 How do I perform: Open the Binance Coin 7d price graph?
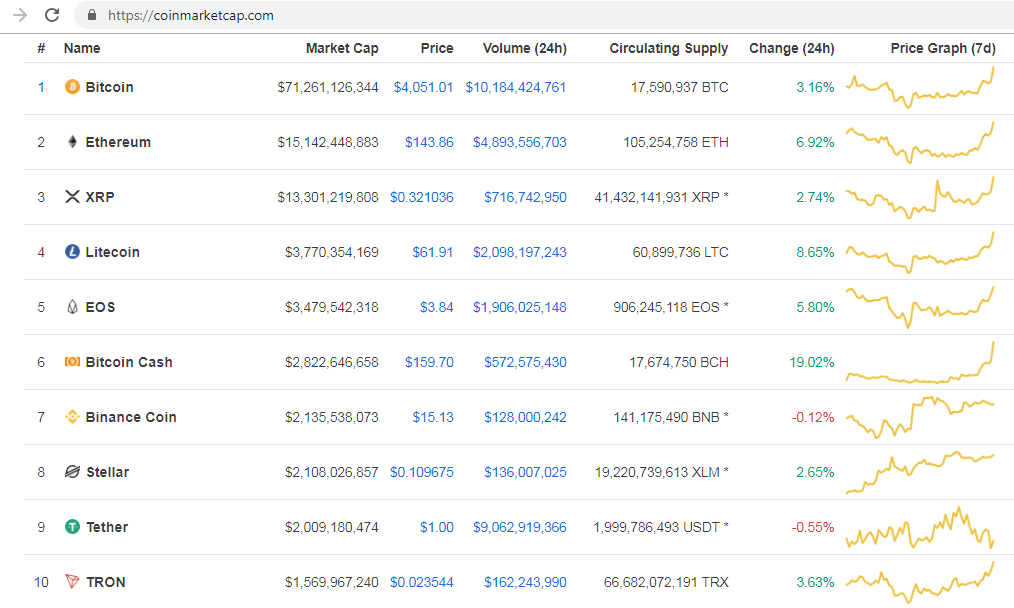(x=920, y=417)
